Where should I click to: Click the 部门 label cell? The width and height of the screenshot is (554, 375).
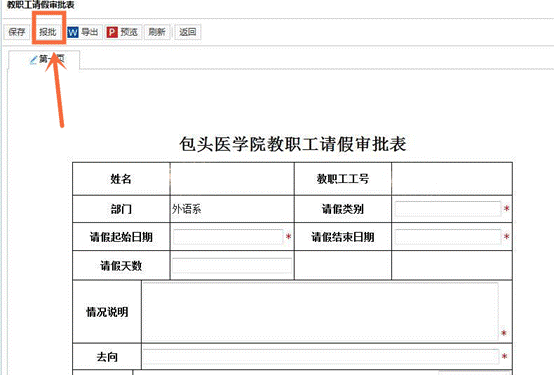[121, 209]
